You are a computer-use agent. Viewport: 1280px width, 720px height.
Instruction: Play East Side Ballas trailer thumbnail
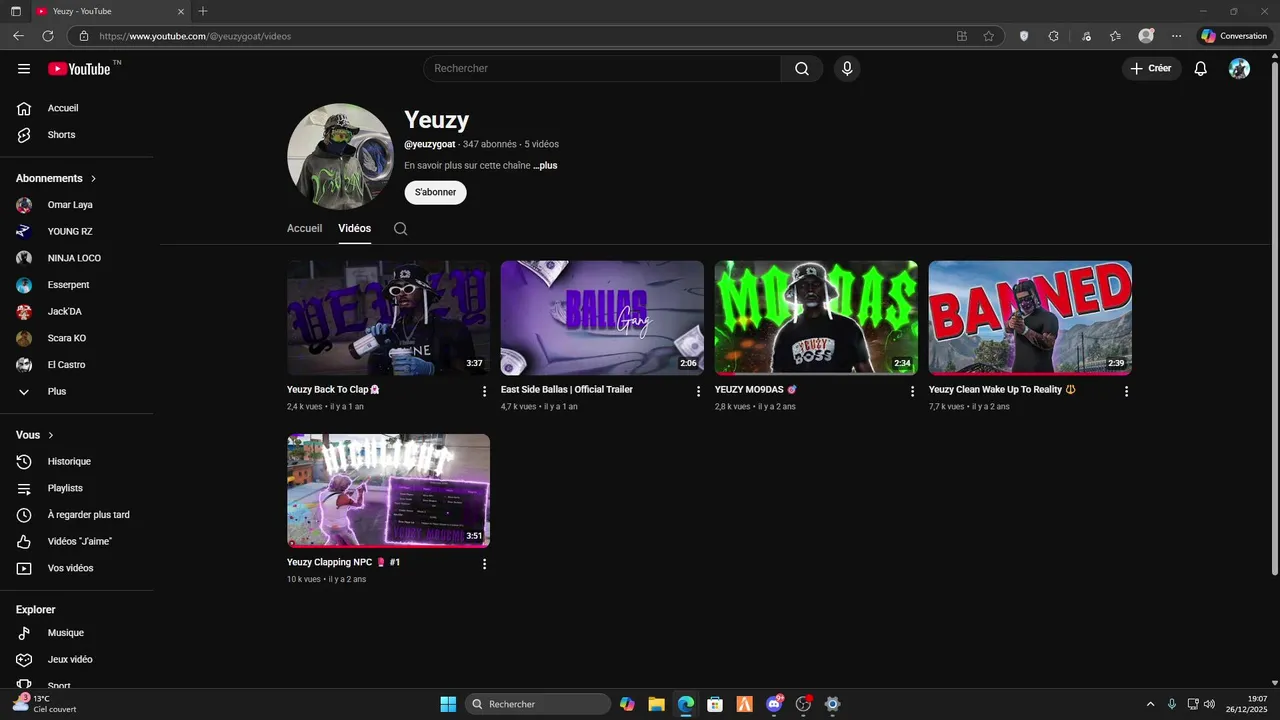[x=602, y=318]
